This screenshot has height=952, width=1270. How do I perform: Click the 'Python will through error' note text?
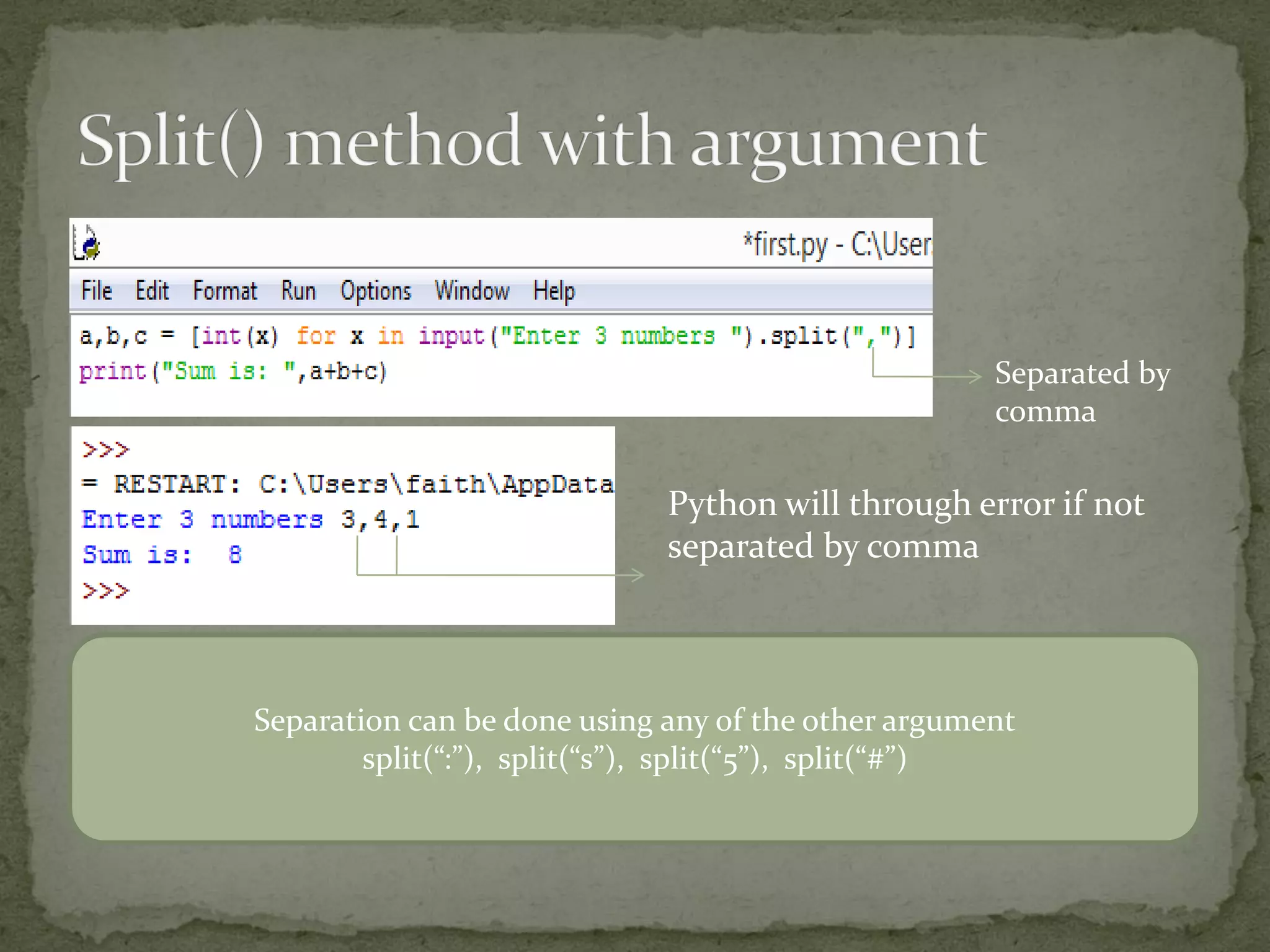906,524
